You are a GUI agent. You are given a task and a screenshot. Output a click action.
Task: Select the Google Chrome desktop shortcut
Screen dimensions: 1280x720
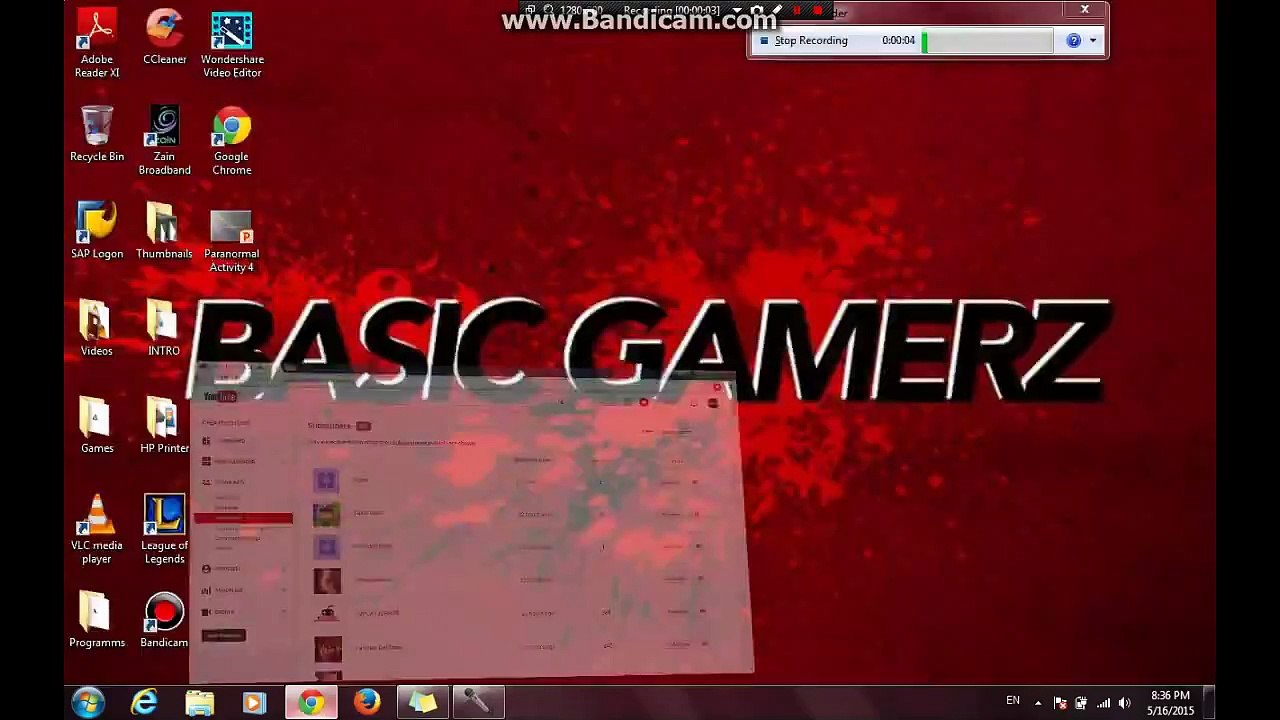(x=231, y=141)
